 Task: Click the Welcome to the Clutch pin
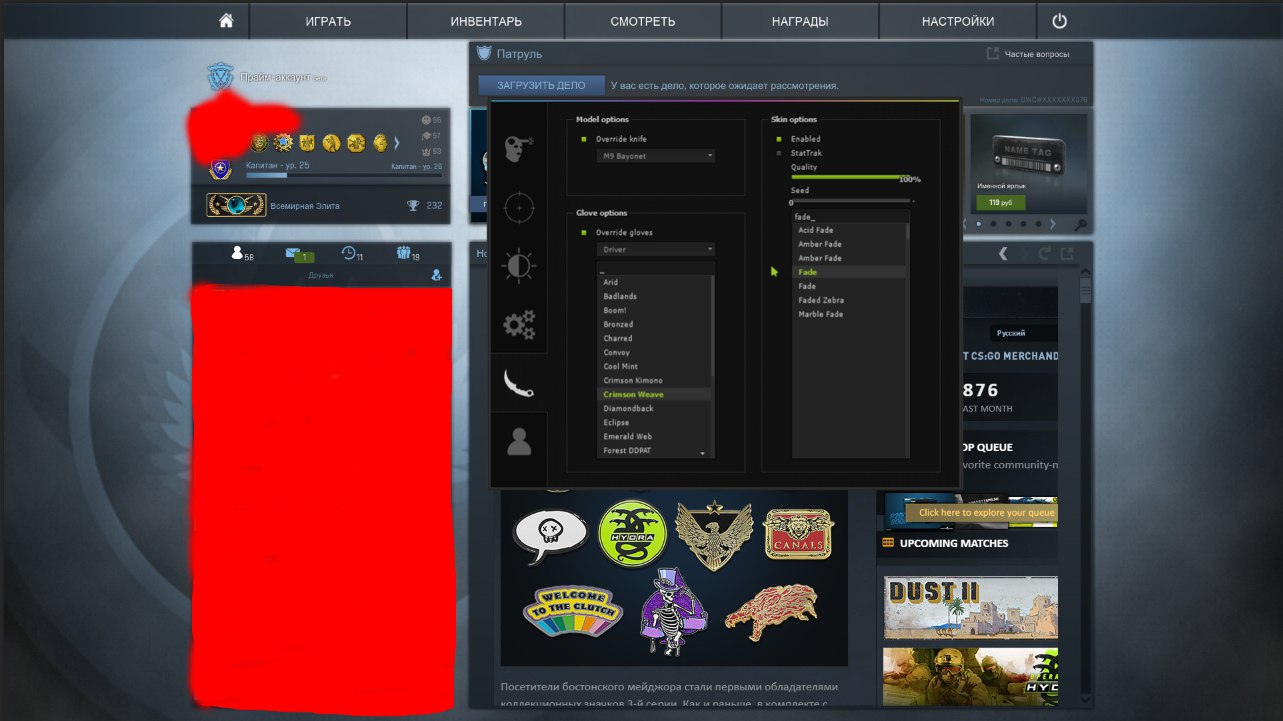point(573,612)
